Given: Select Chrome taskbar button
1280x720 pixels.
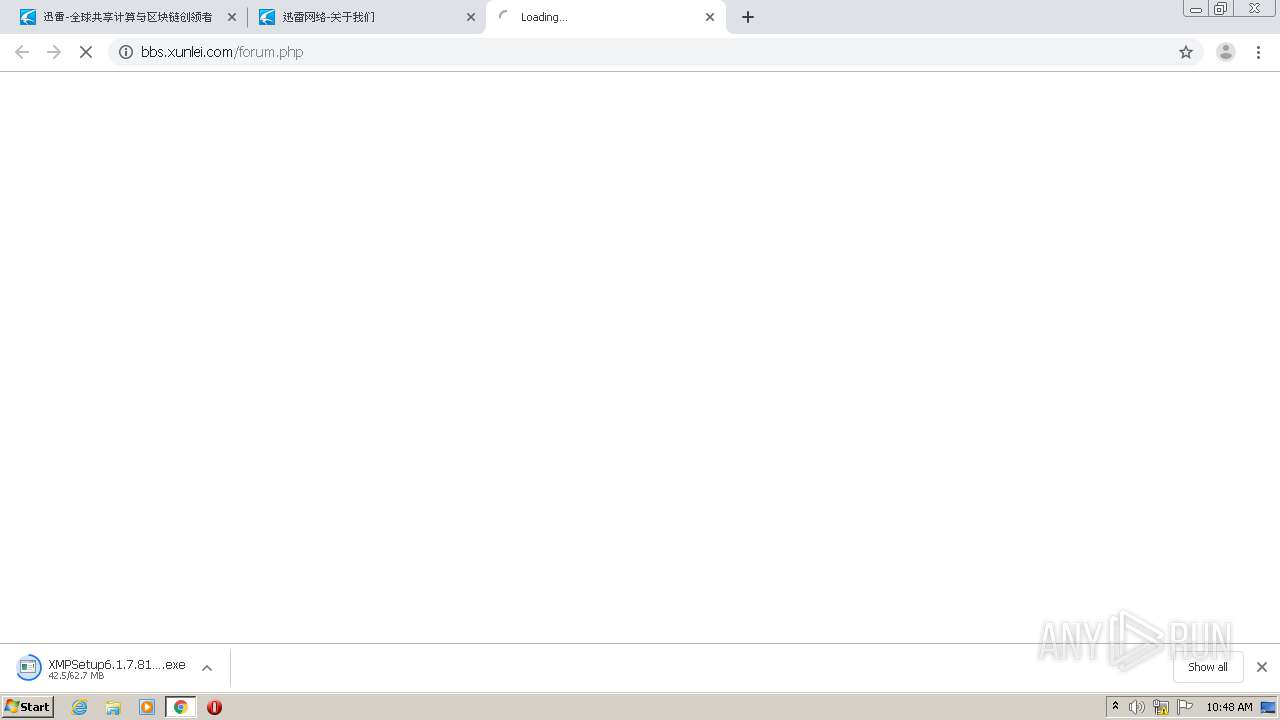Looking at the screenshot, I should (x=181, y=707).
